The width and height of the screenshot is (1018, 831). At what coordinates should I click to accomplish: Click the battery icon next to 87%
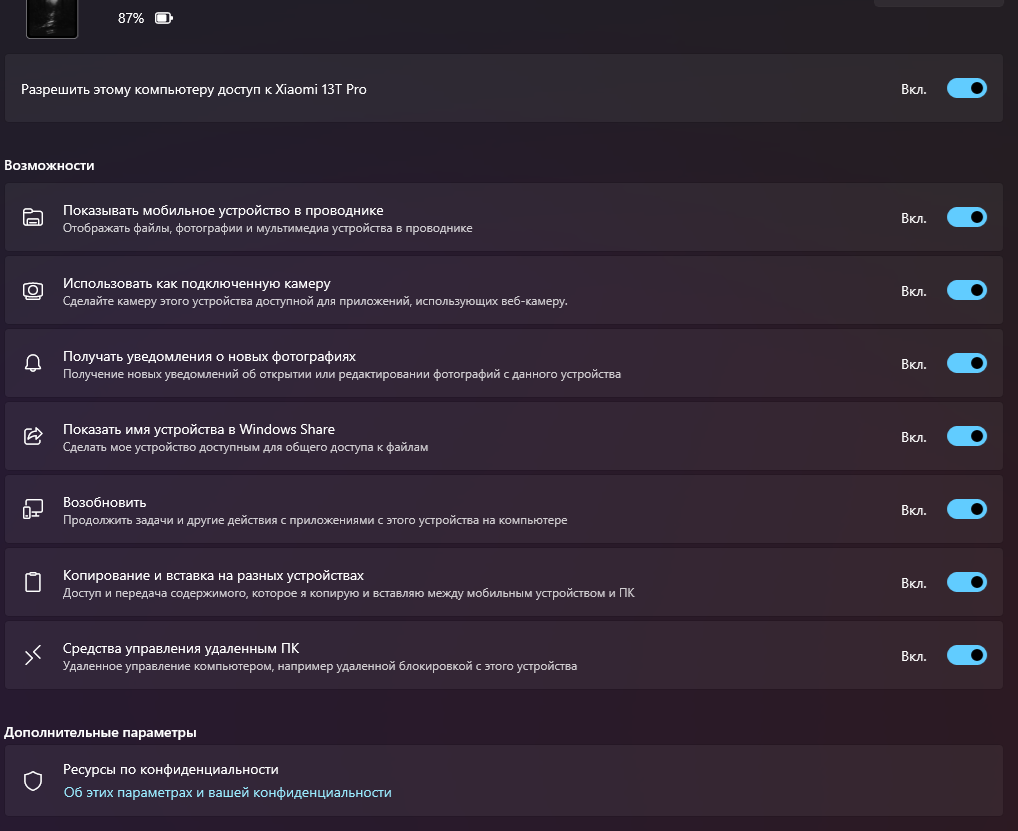(x=164, y=18)
